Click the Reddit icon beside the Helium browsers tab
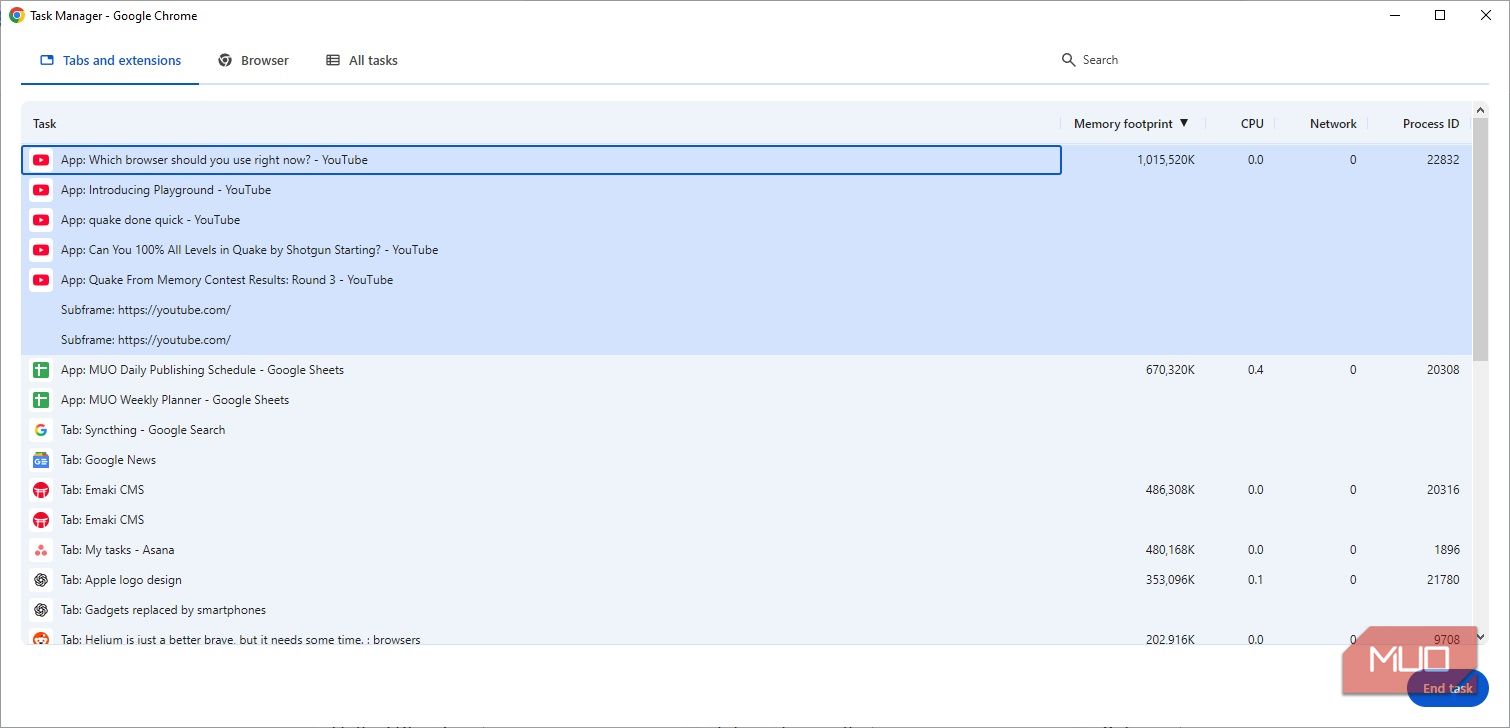Viewport: 1510px width, 728px height. 41,639
